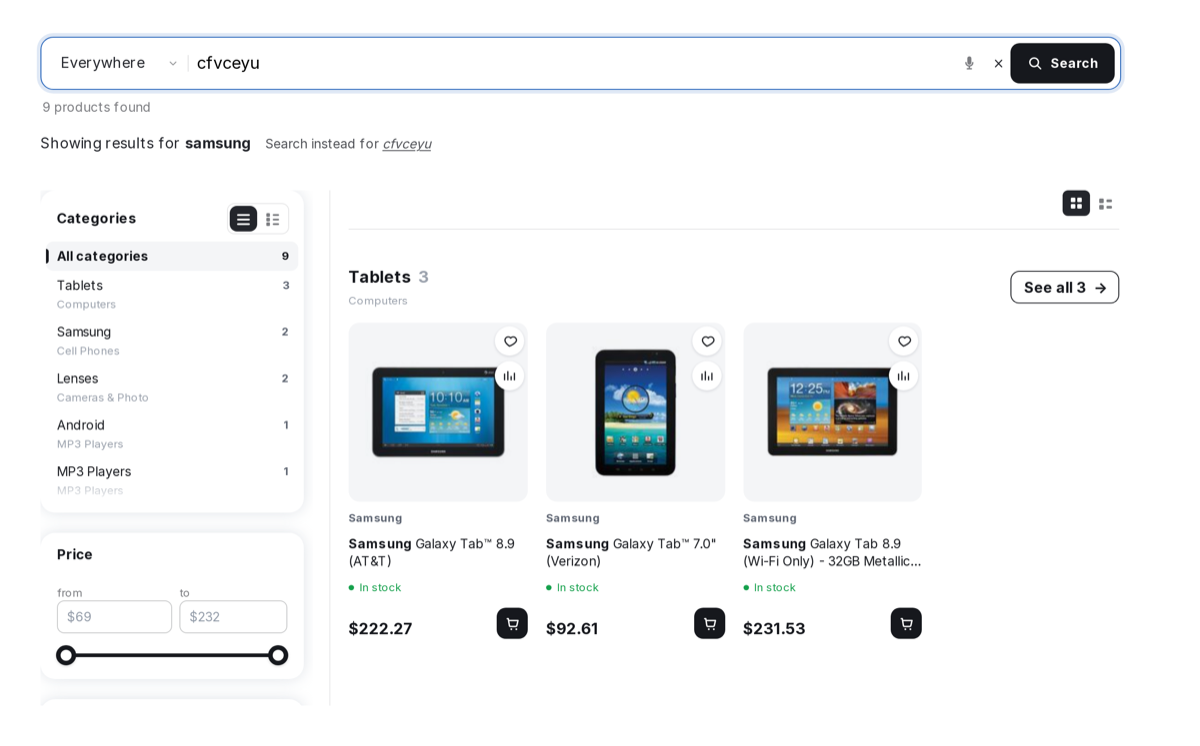Open the Everywhere search scope dropdown
This screenshot has height=746, width=1200.
(x=119, y=63)
